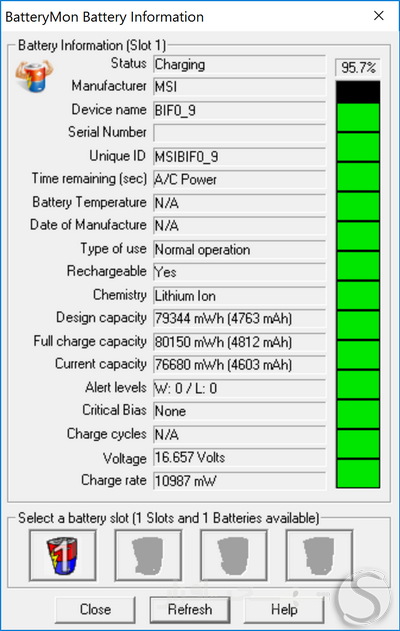Open Help for battery information
This screenshot has height=631, width=400.
[x=284, y=609]
